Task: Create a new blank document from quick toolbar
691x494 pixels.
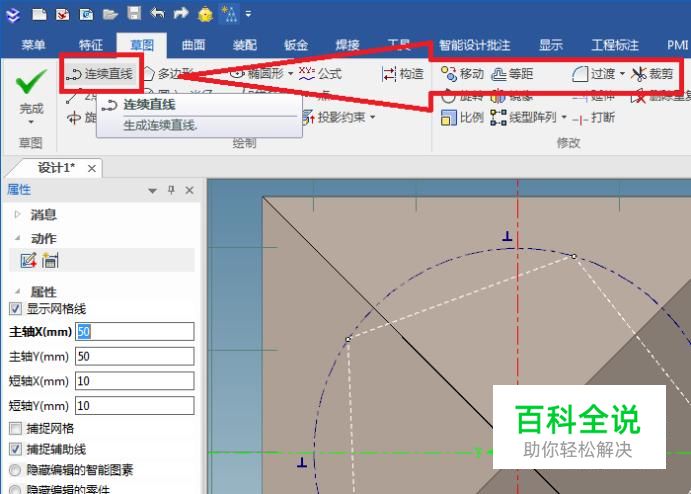Action: [39, 14]
